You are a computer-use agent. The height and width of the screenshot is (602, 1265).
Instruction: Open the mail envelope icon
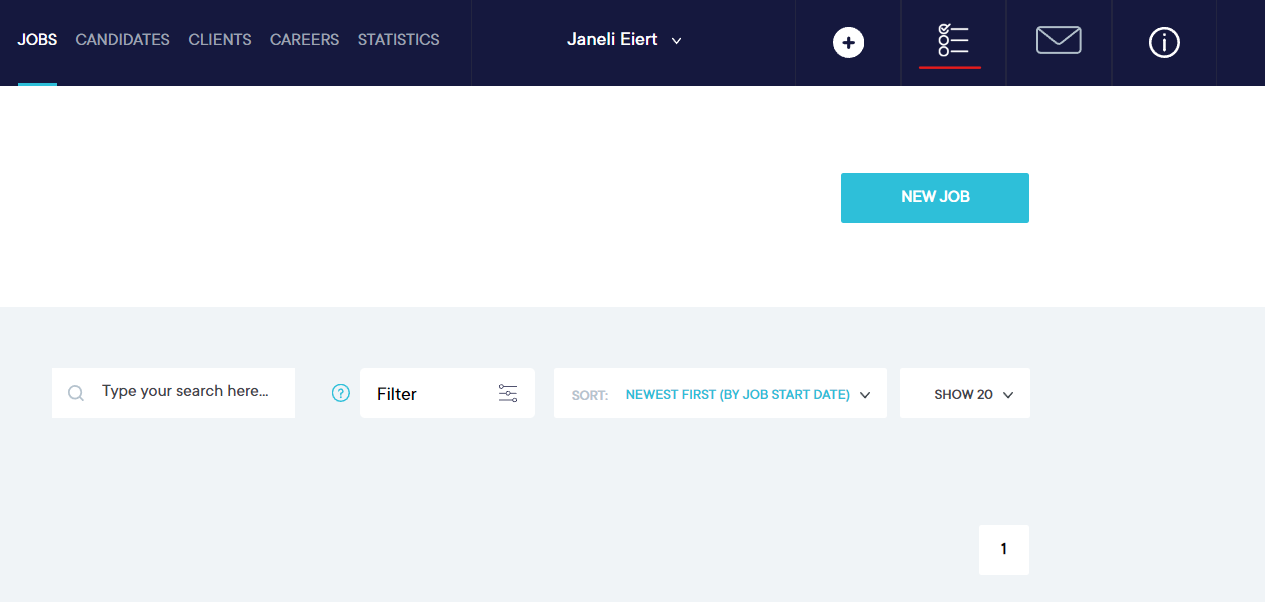pos(1058,41)
